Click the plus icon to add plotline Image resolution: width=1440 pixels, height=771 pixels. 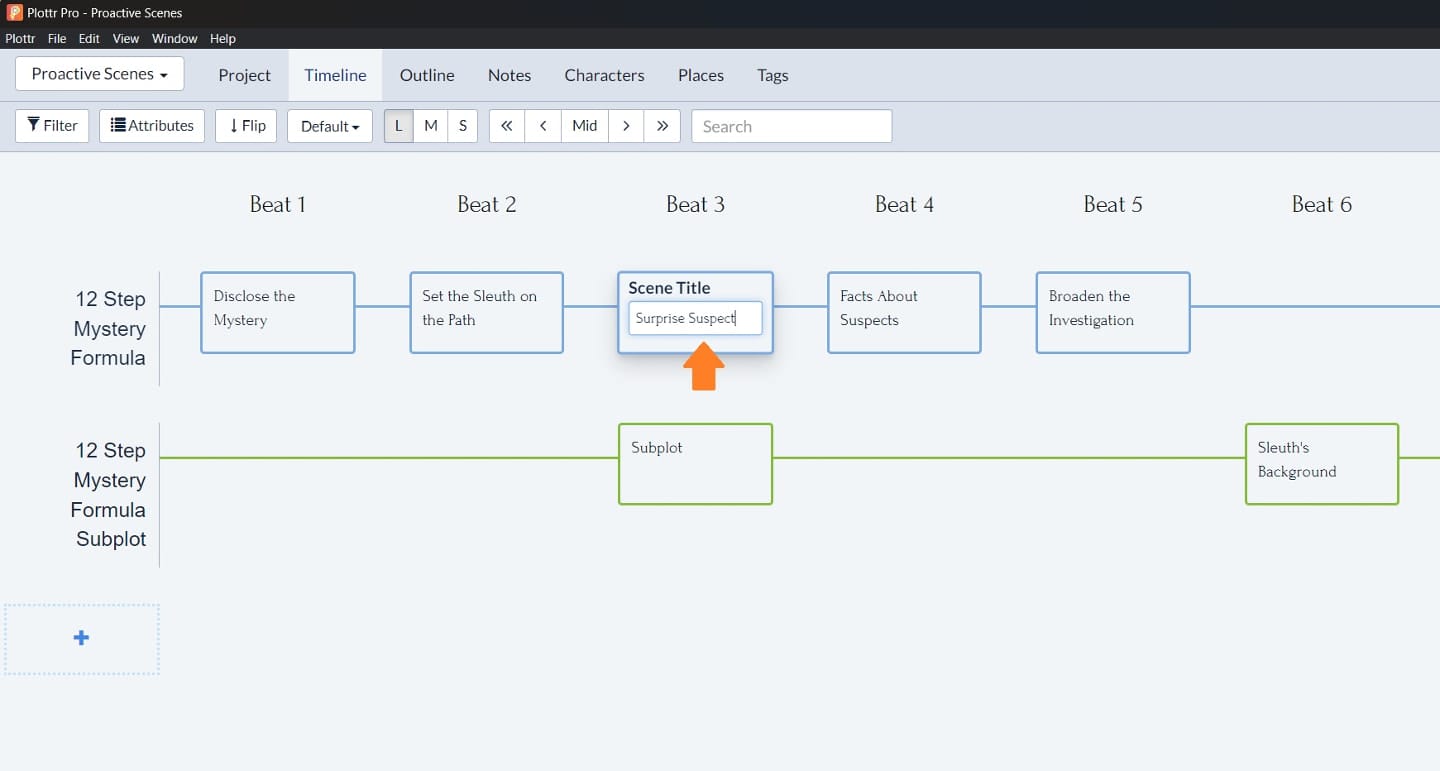tap(81, 638)
